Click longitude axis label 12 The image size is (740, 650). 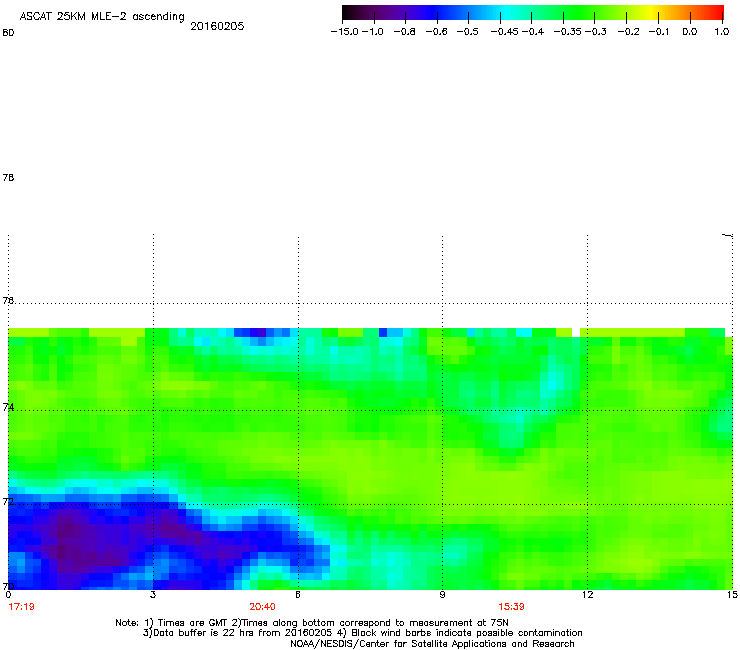587,595
